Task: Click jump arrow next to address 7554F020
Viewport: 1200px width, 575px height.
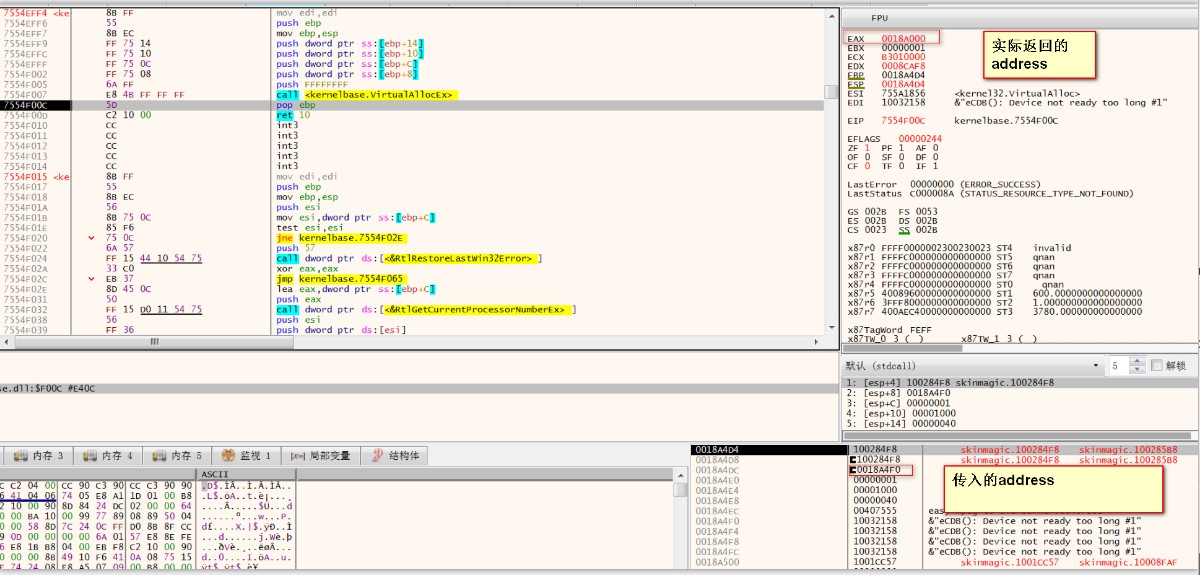Action: tap(90, 238)
